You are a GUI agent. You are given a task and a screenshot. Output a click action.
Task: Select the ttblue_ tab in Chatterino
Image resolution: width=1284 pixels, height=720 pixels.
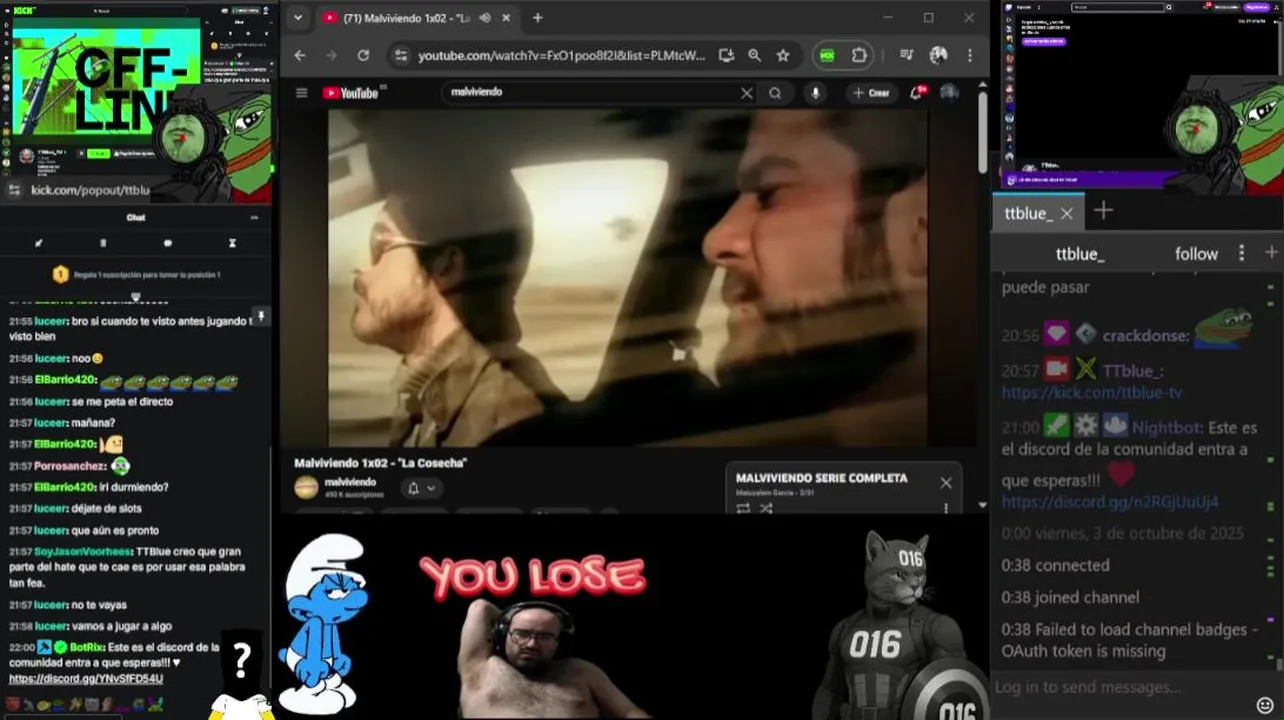pos(1027,213)
